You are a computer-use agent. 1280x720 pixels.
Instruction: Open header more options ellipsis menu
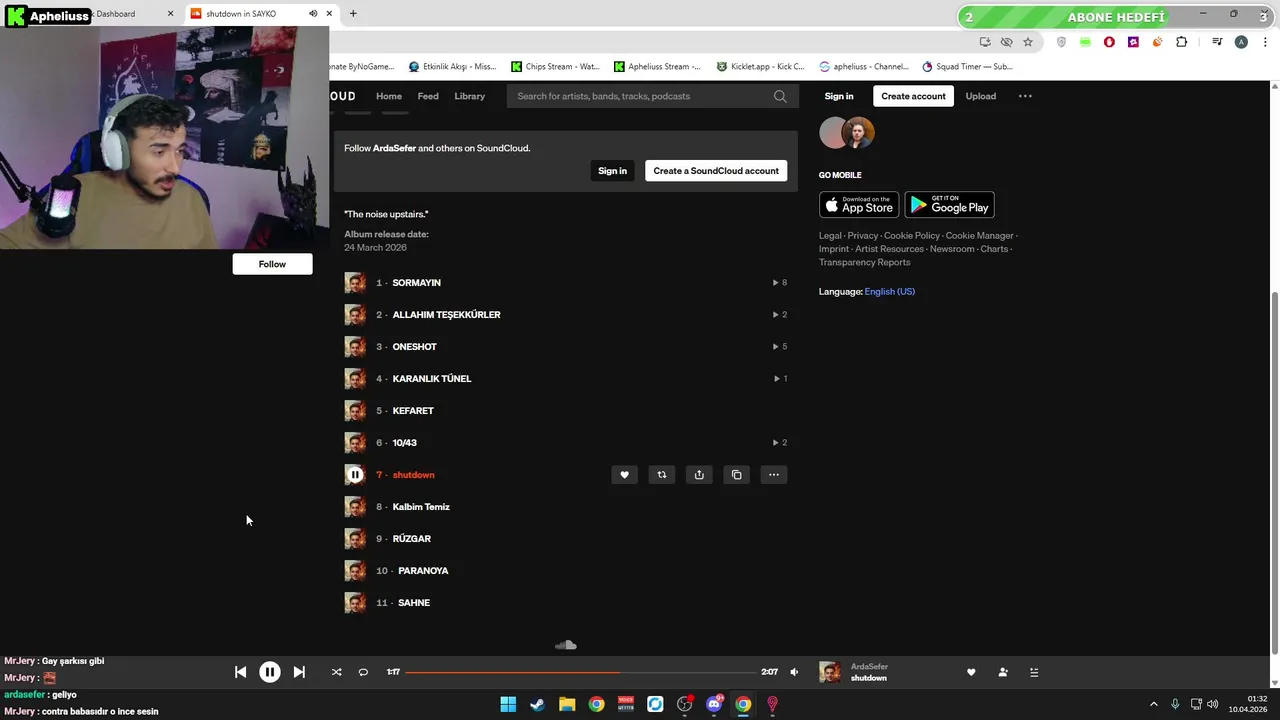pyautogui.click(x=1025, y=96)
